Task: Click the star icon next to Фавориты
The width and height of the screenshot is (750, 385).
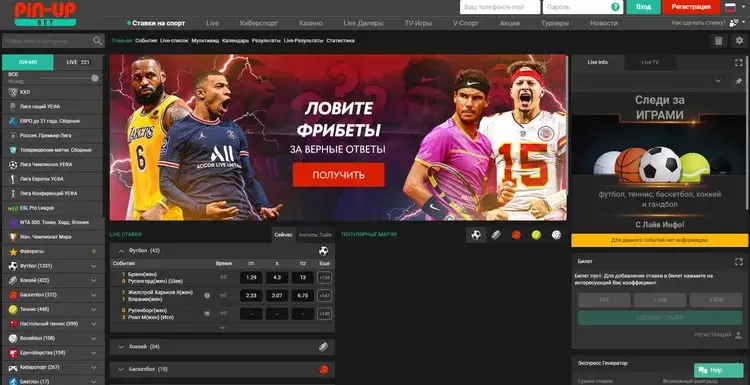Action: pos(13,252)
